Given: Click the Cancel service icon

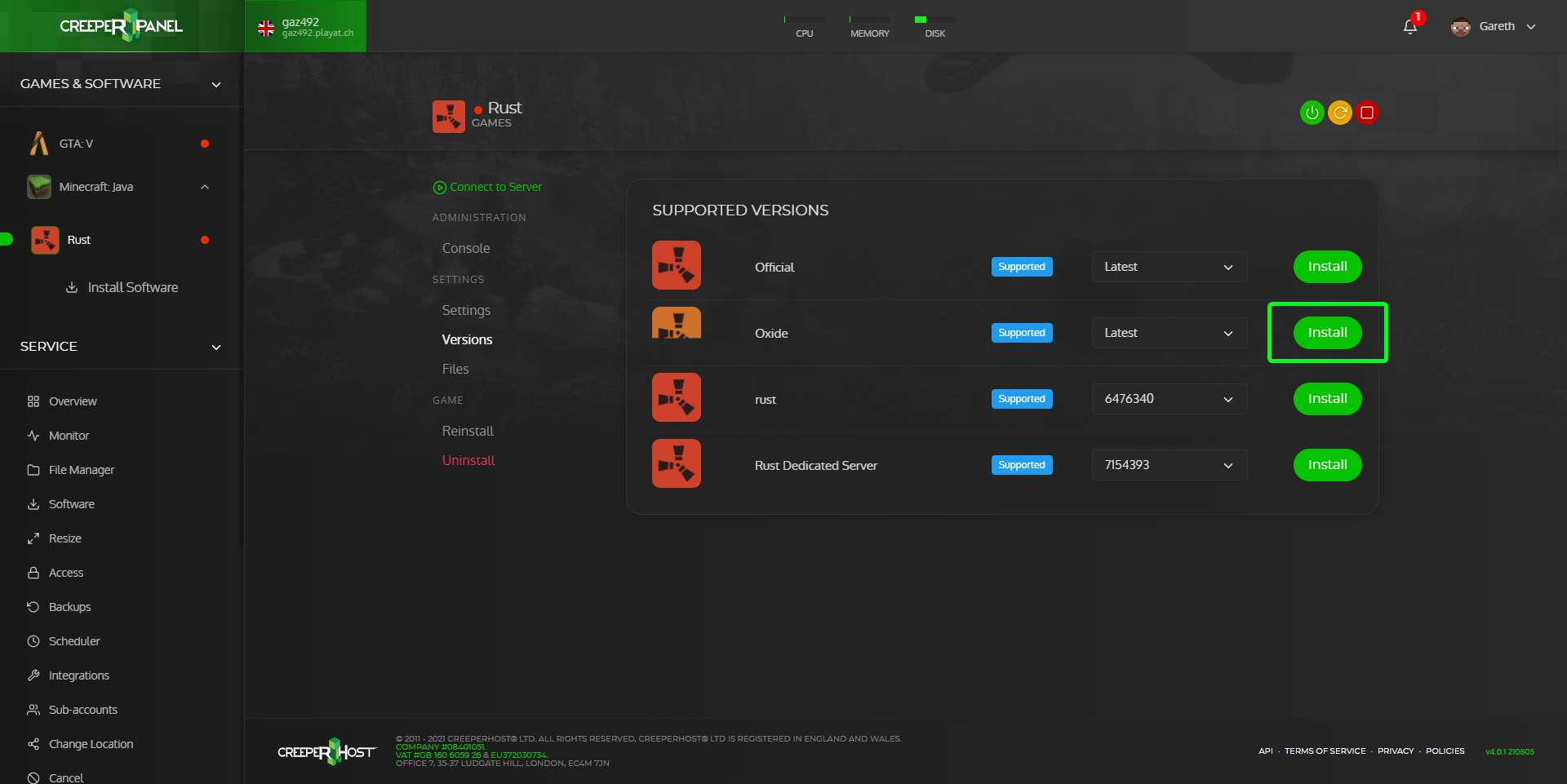Looking at the screenshot, I should [x=33, y=778].
